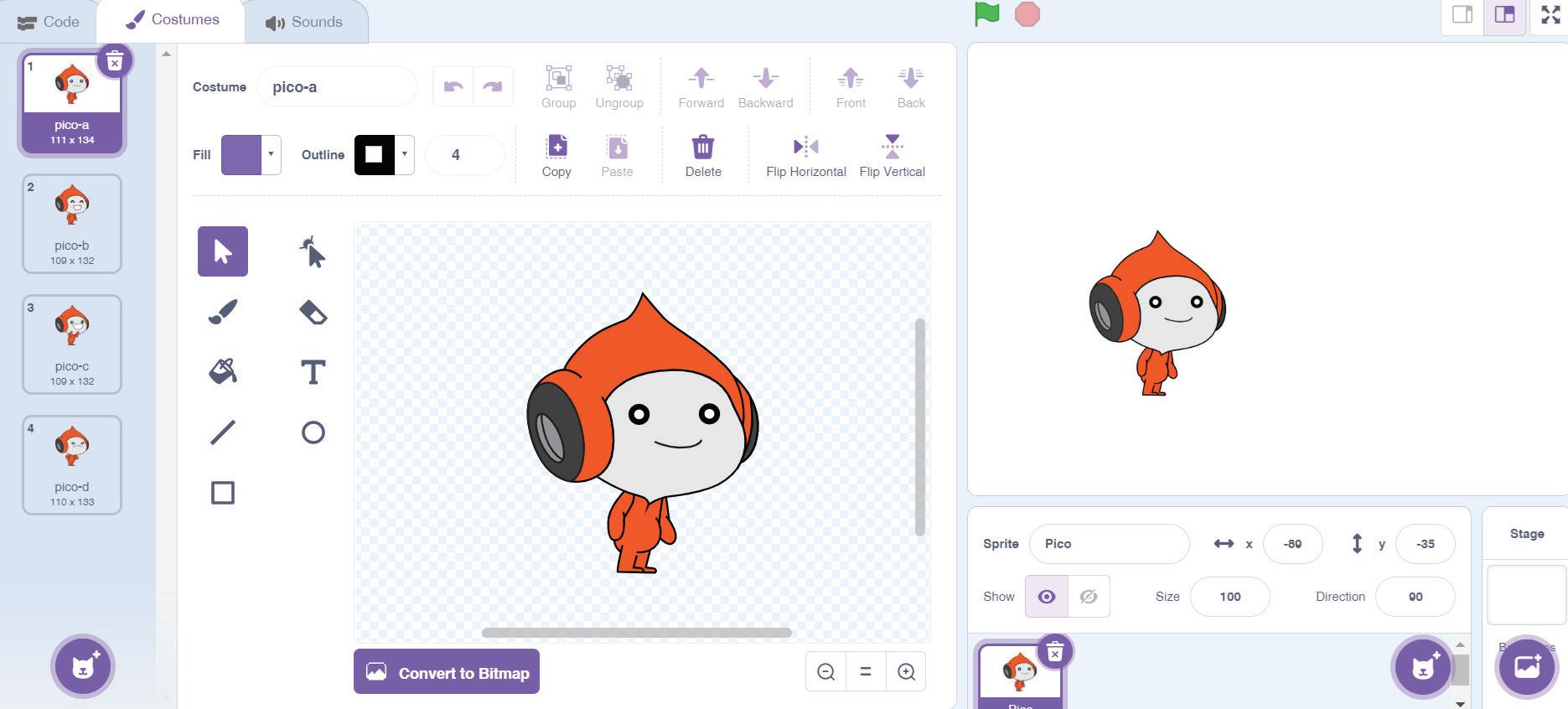Screen dimensions: 1568x709
Task: Edit the Sprite name field
Action: click(x=1109, y=544)
